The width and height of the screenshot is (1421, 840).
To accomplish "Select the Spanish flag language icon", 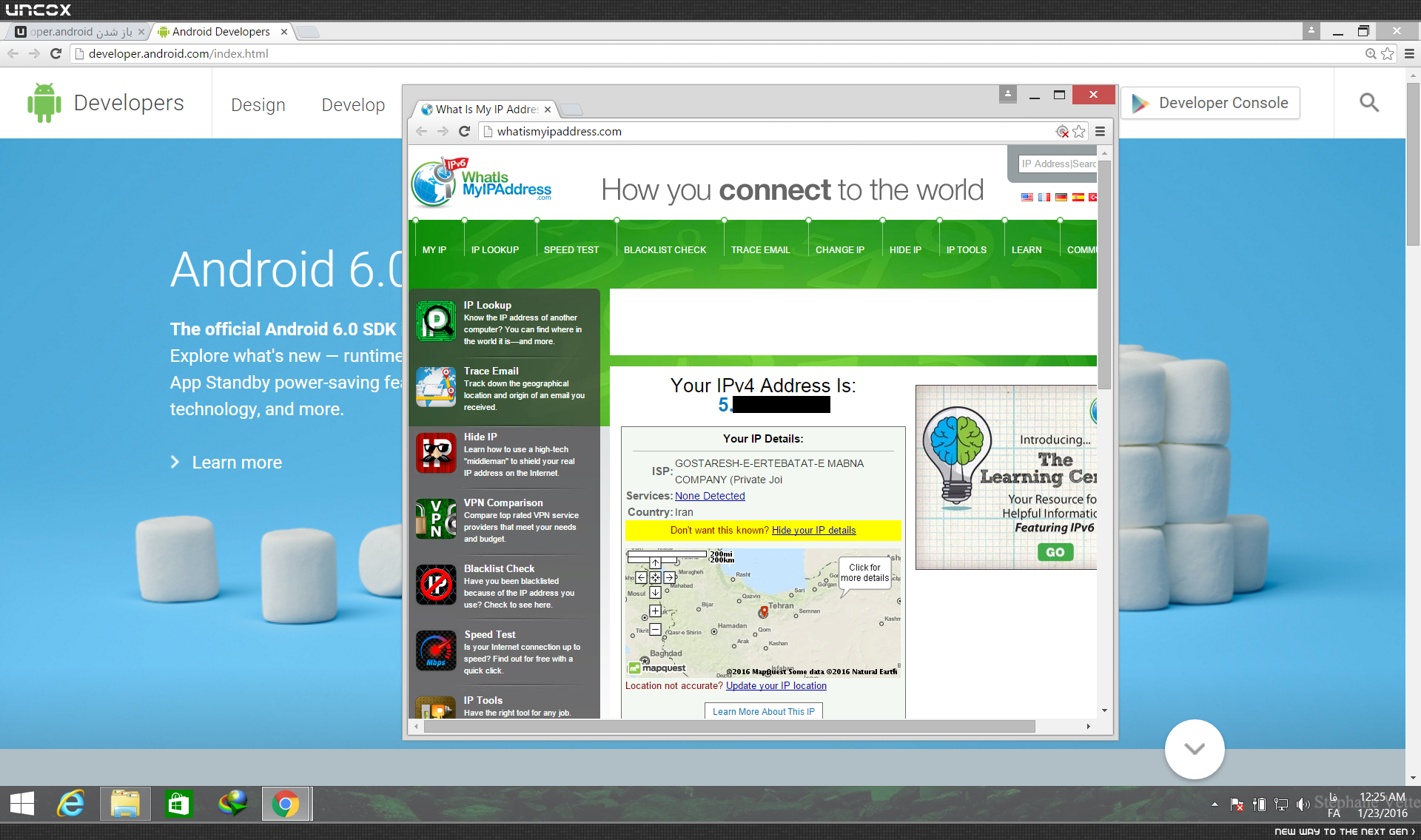I will [1078, 197].
